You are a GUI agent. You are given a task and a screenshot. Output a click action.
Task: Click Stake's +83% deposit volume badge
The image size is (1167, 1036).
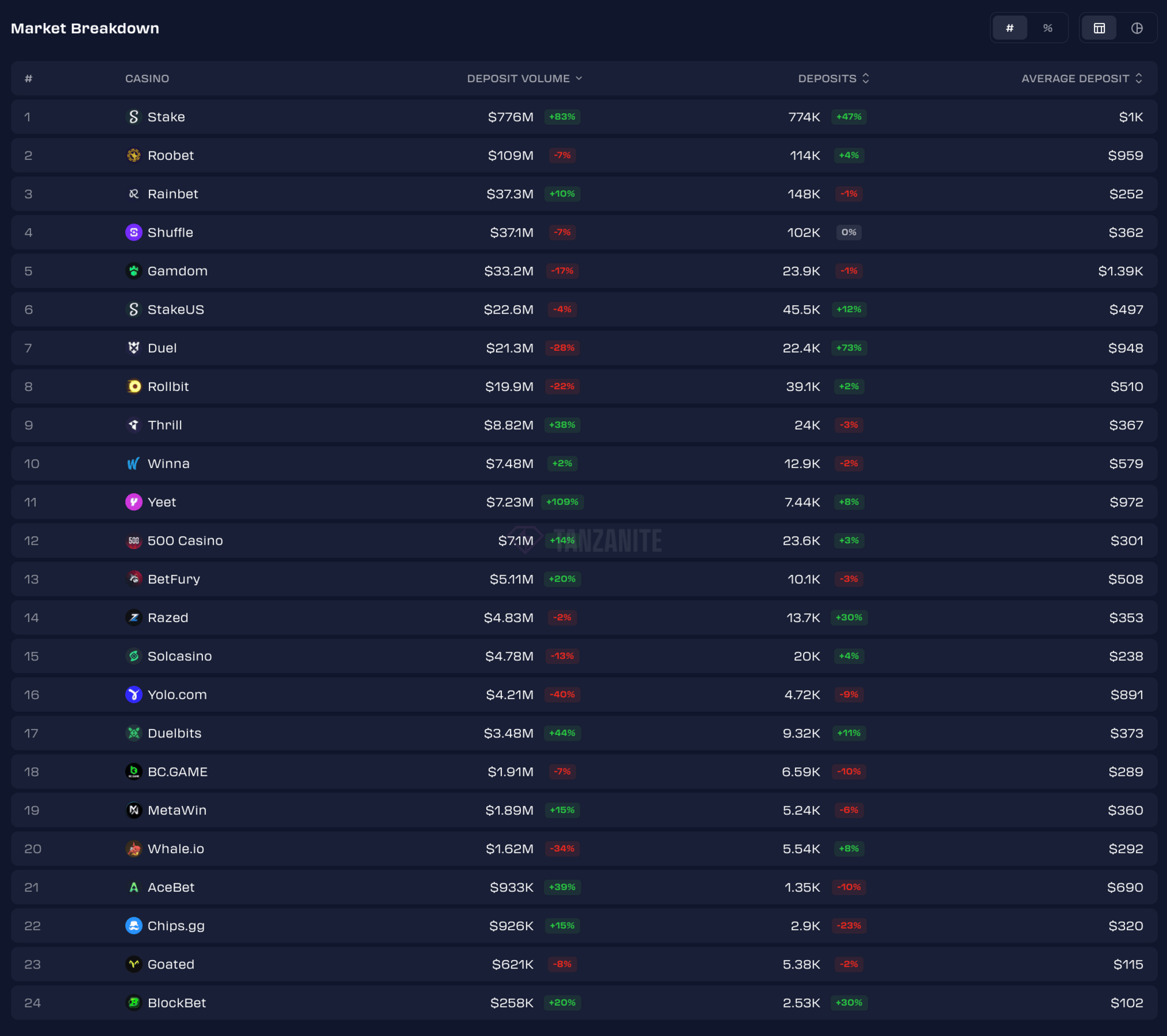pyautogui.click(x=562, y=117)
